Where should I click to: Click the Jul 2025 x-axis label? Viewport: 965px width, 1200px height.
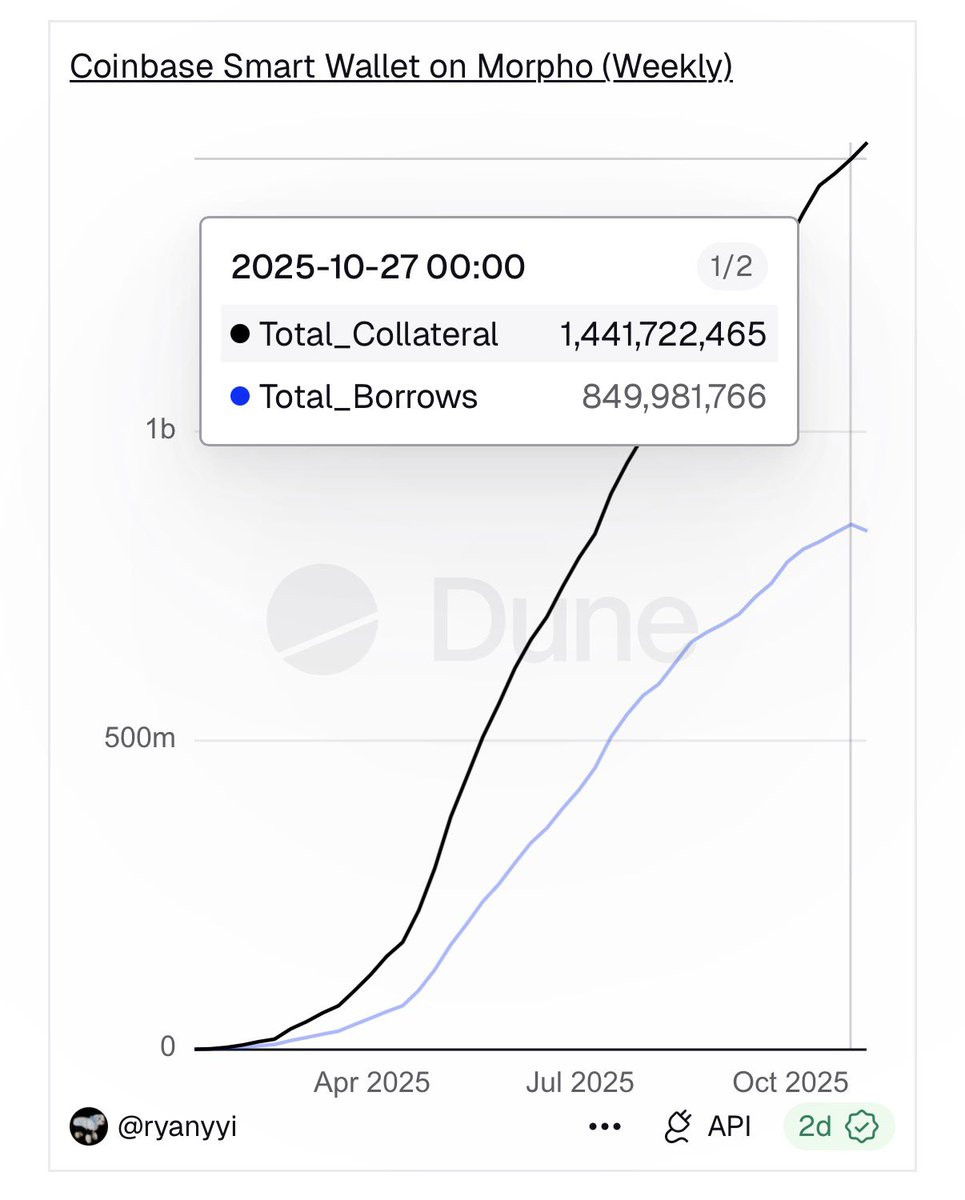[x=580, y=1082]
